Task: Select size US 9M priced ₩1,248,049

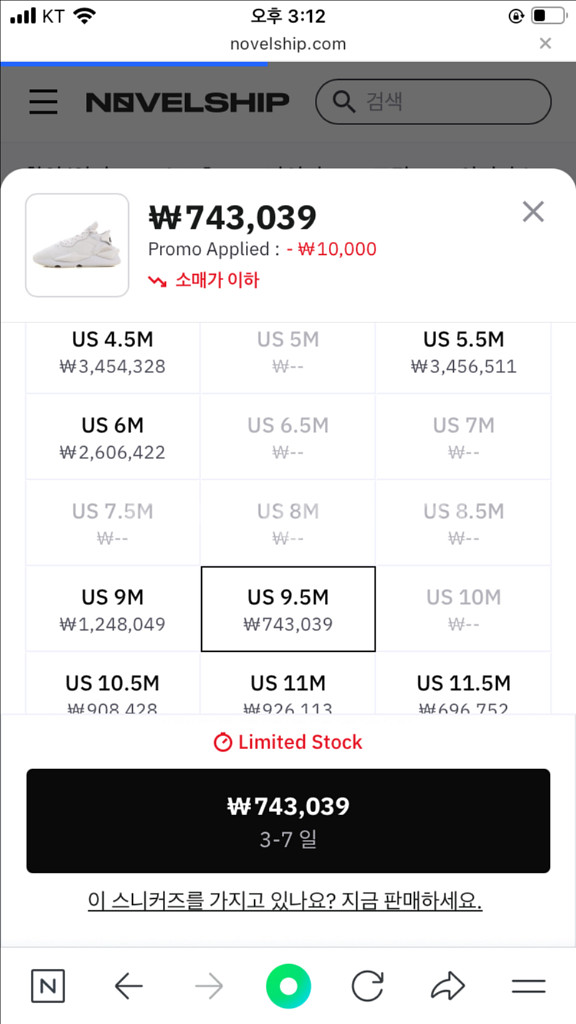Action: (x=112, y=608)
